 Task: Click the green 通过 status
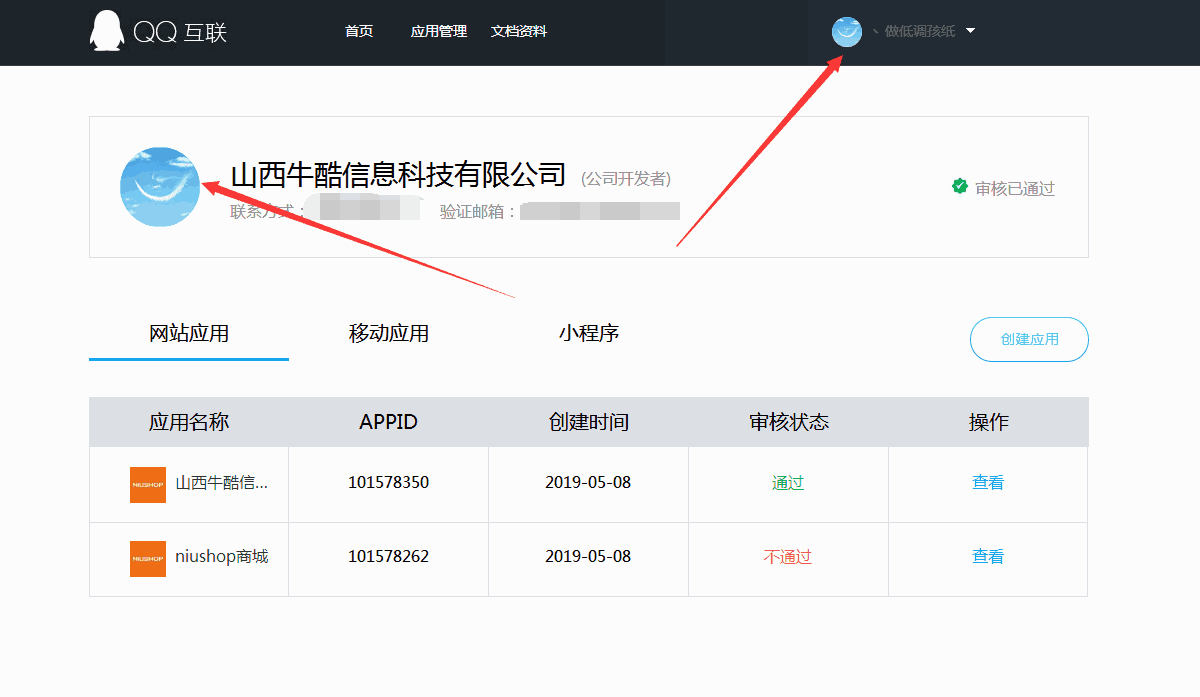788,483
